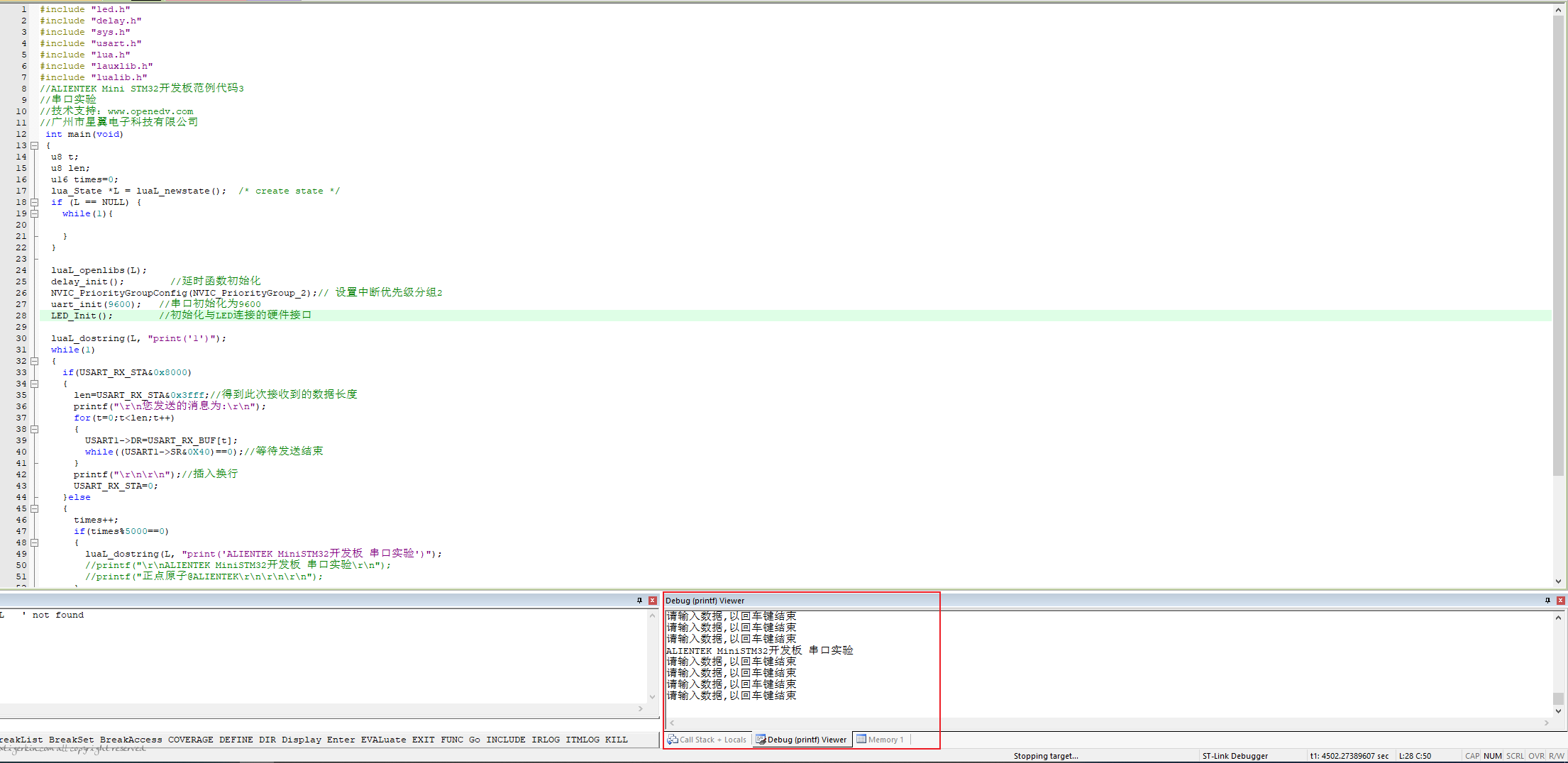Open the Memory 1 tab

click(x=880, y=740)
